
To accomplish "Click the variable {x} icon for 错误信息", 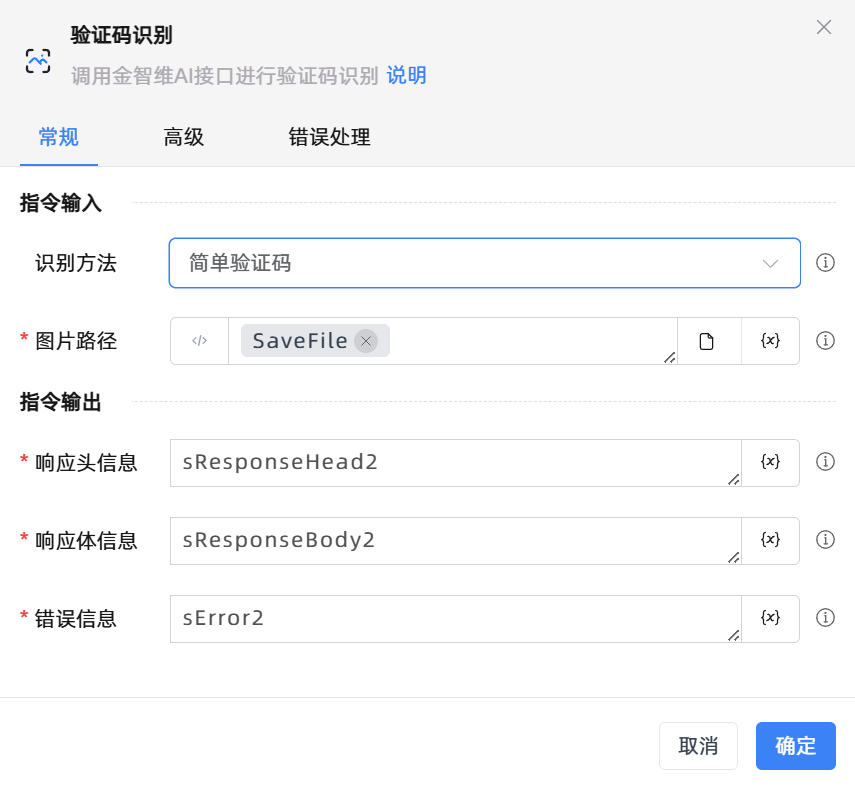I will [x=770, y=618].
